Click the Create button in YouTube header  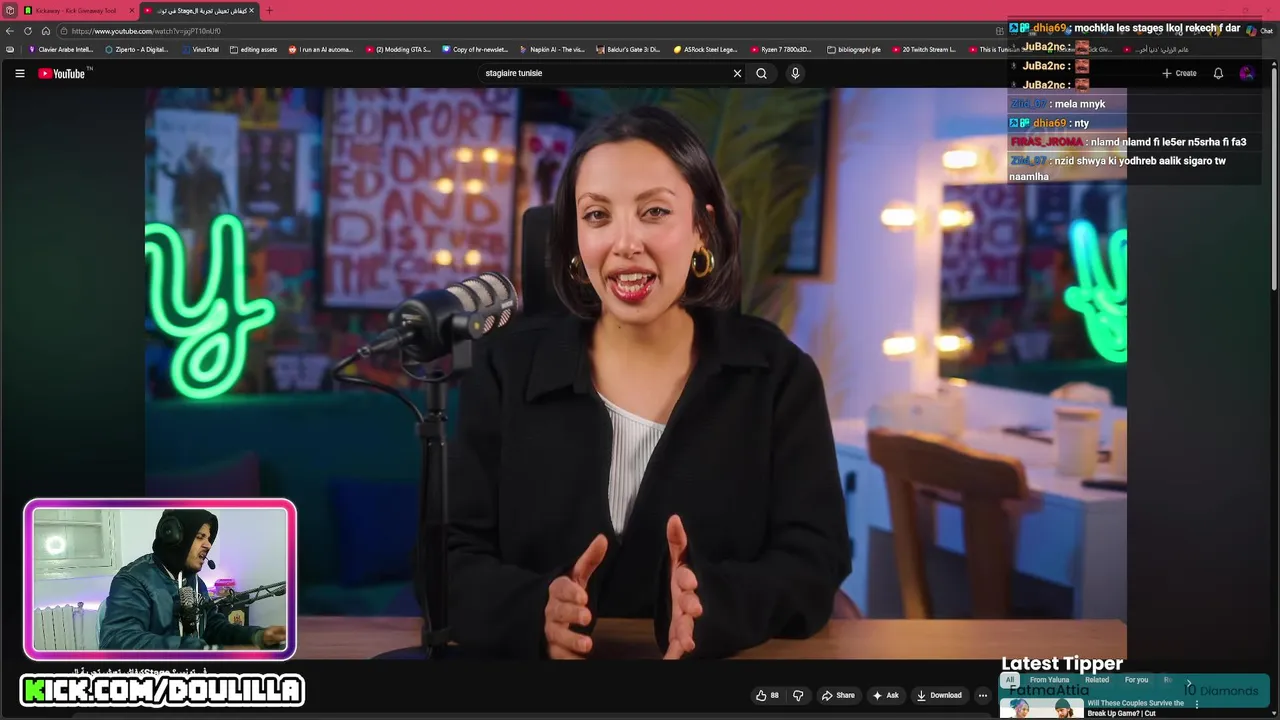pyautogui.click(x=1179, y=73)
